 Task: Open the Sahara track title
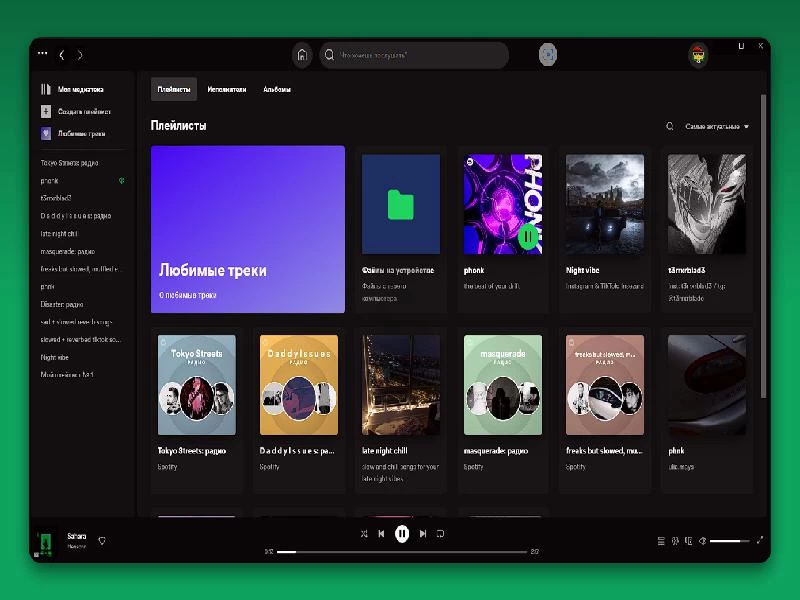[77, 536]
